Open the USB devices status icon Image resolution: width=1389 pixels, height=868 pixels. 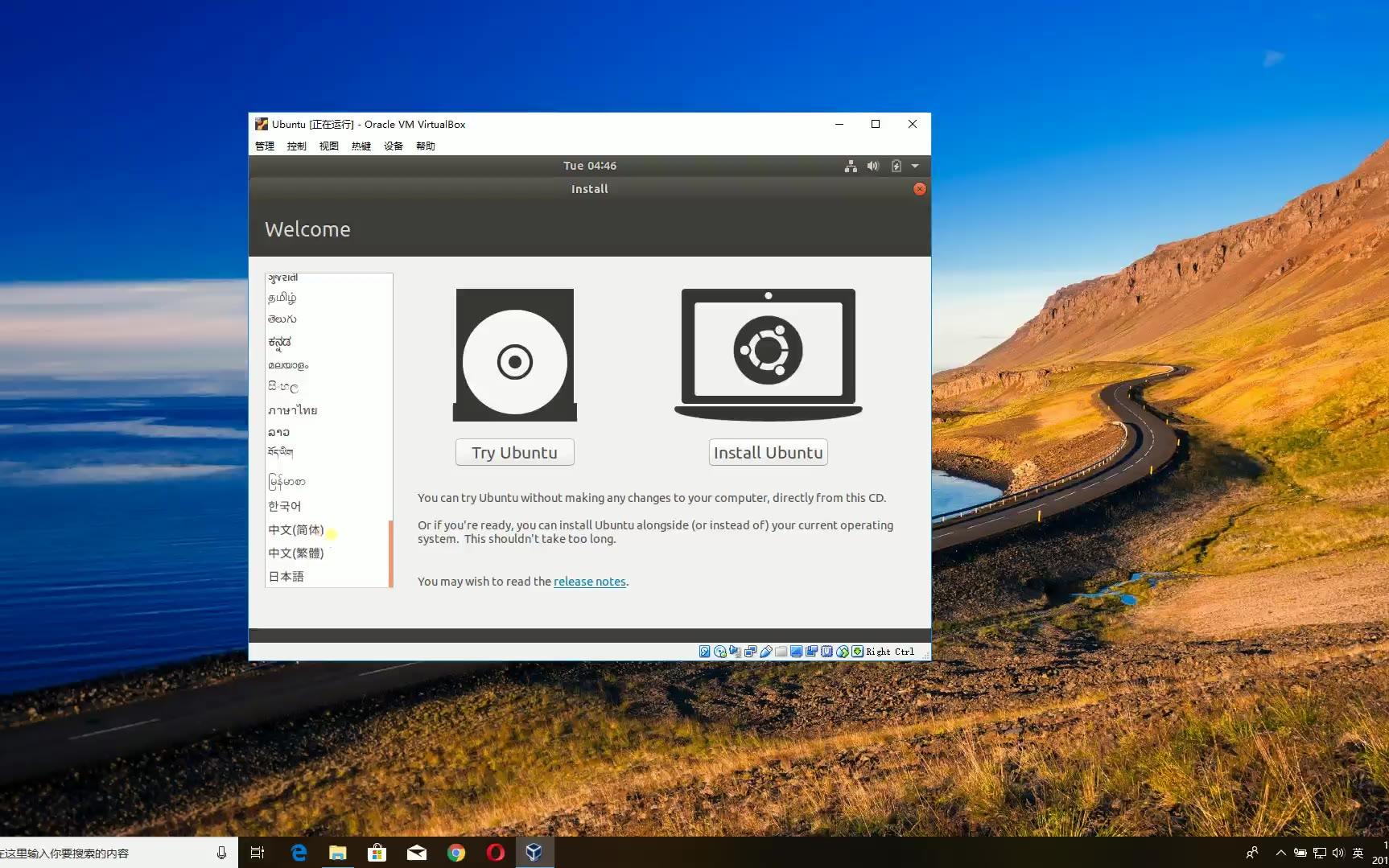coord(766,652)
